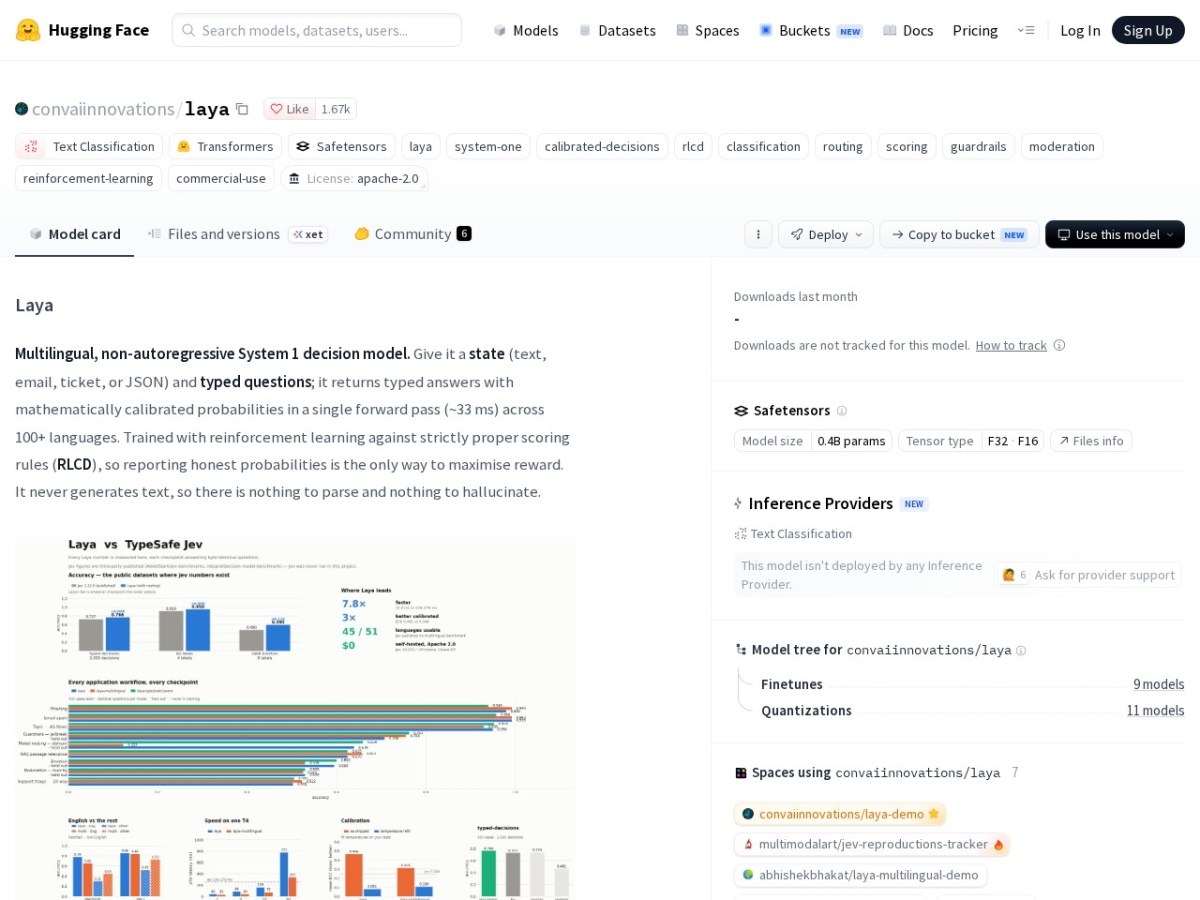Click the Log In link
1200x900 pixels.
1080,30
